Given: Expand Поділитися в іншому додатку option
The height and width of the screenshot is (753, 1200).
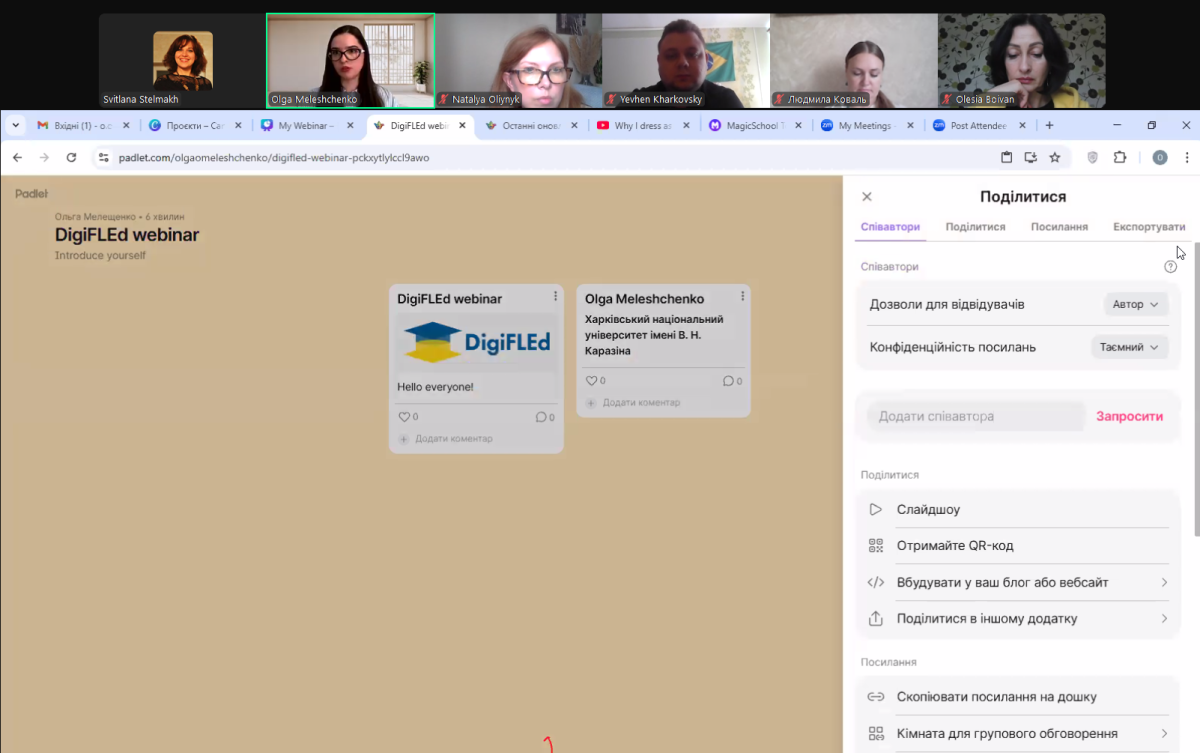Looking at the screenshot, I should tap(1017, 619).
